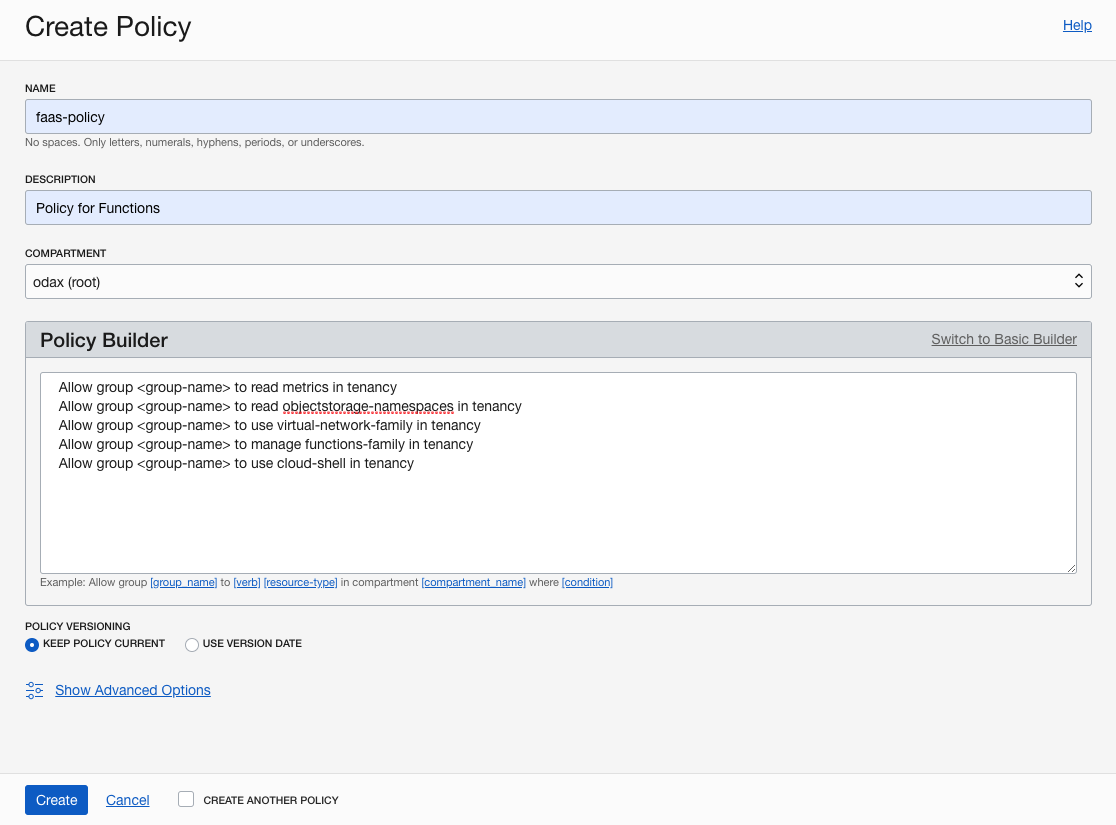Screen dimensions: 1116x825
Task: Select Keep Policy Current radio button
Action: 32,645
